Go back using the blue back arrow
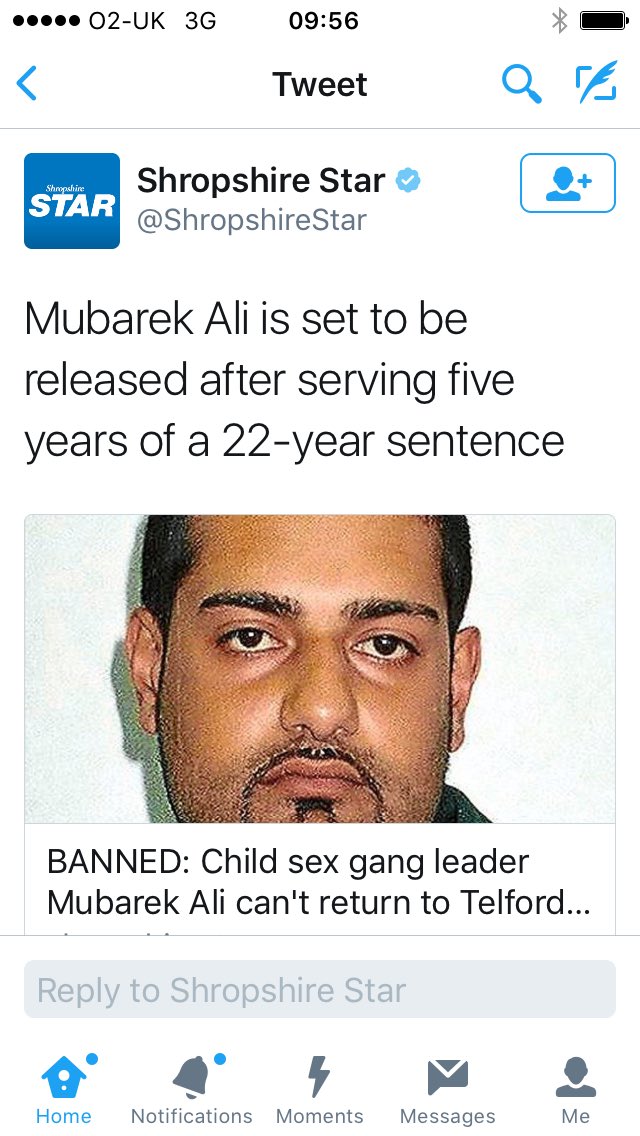Image resolution: width=640 pixels, height=1136 pixels. coord(27,83)
